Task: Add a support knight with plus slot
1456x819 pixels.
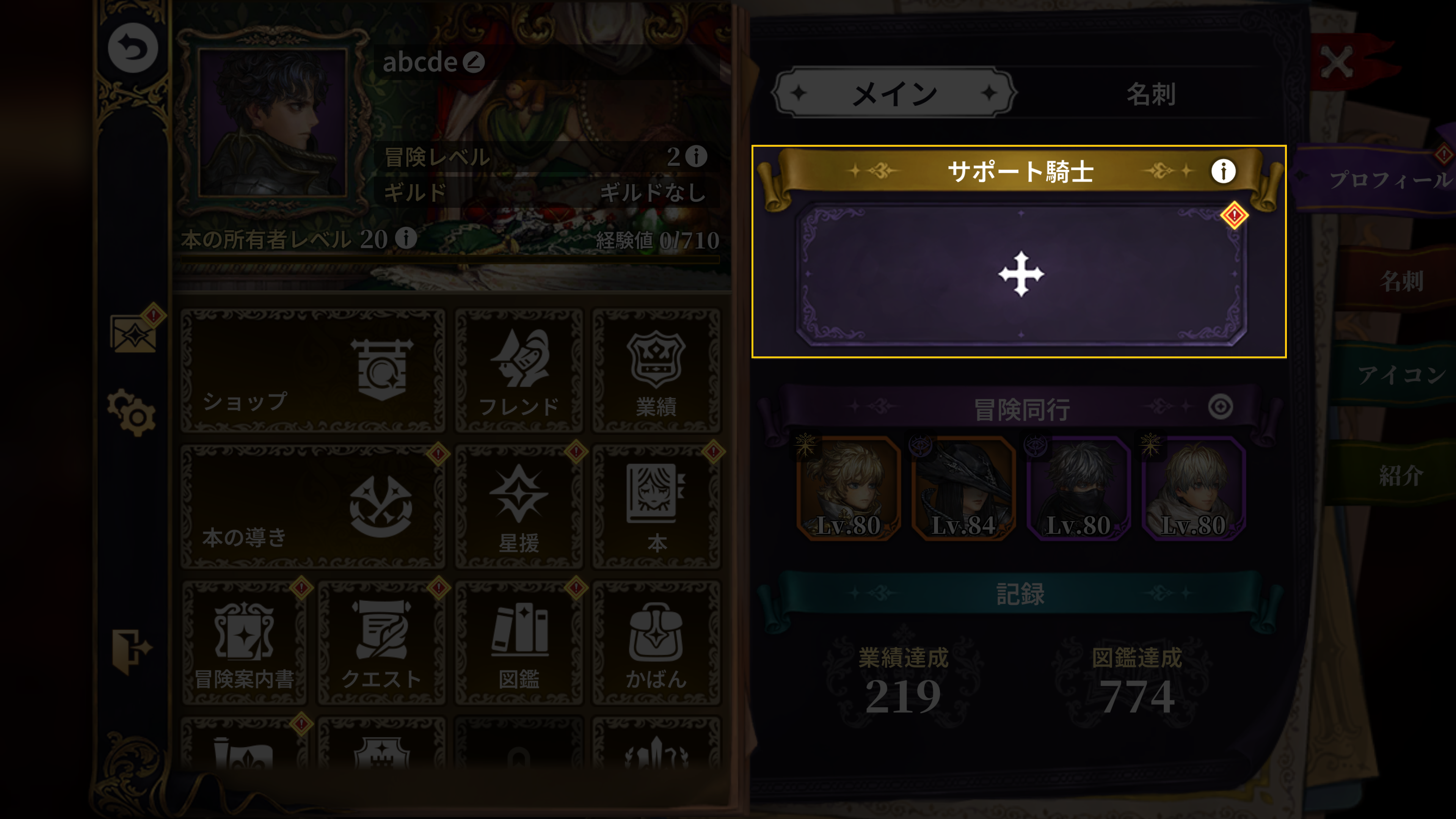Action: (1021, 275)
